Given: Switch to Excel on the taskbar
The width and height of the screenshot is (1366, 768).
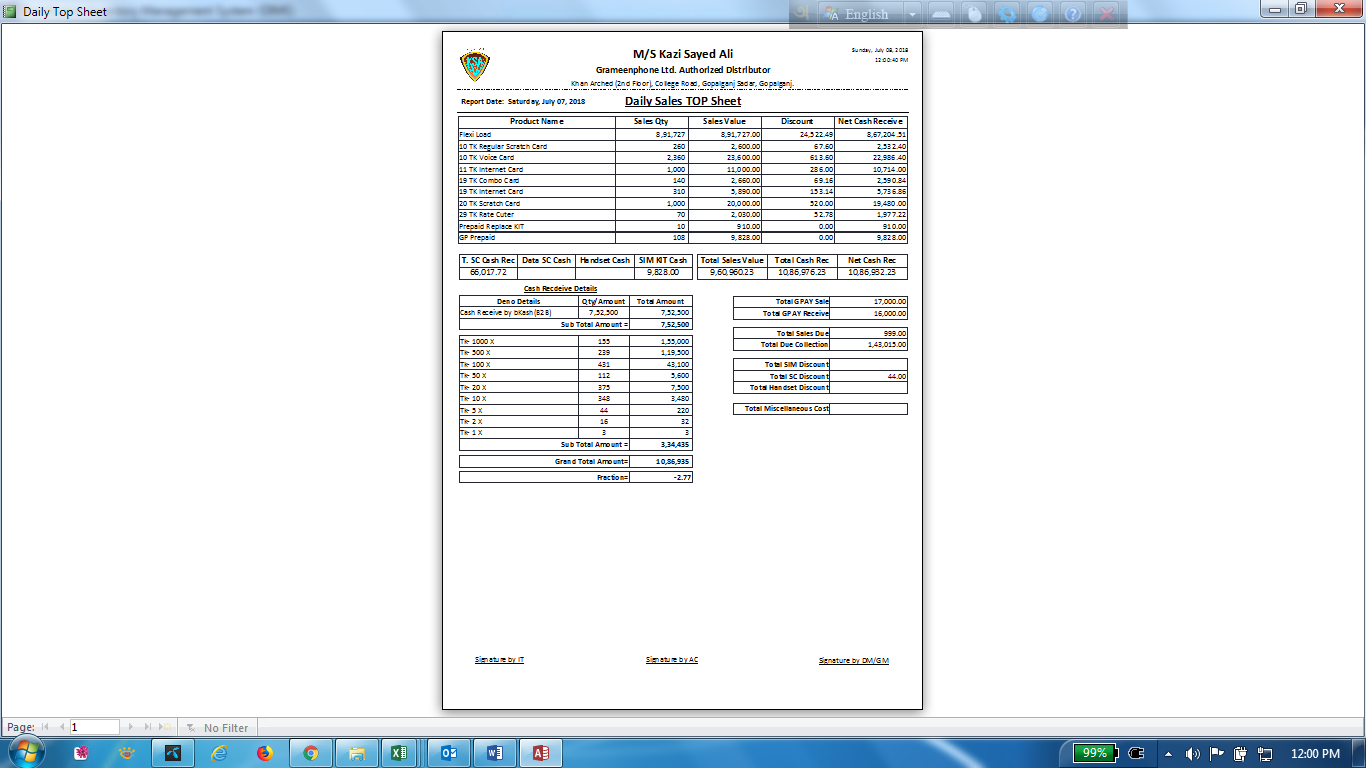Looking at the screenshot, I should pos(398,753).
